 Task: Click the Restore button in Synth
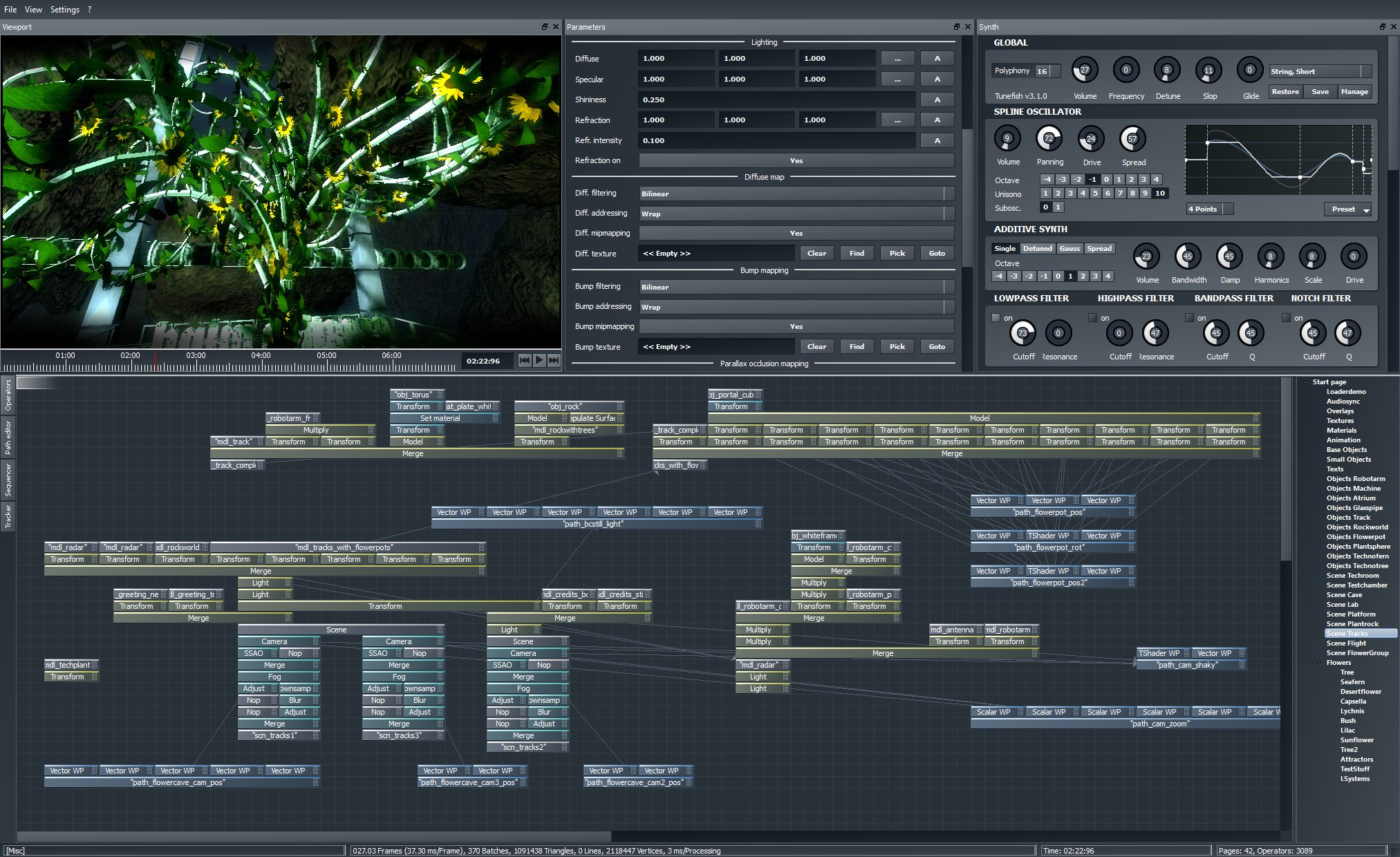point(1285,91)
